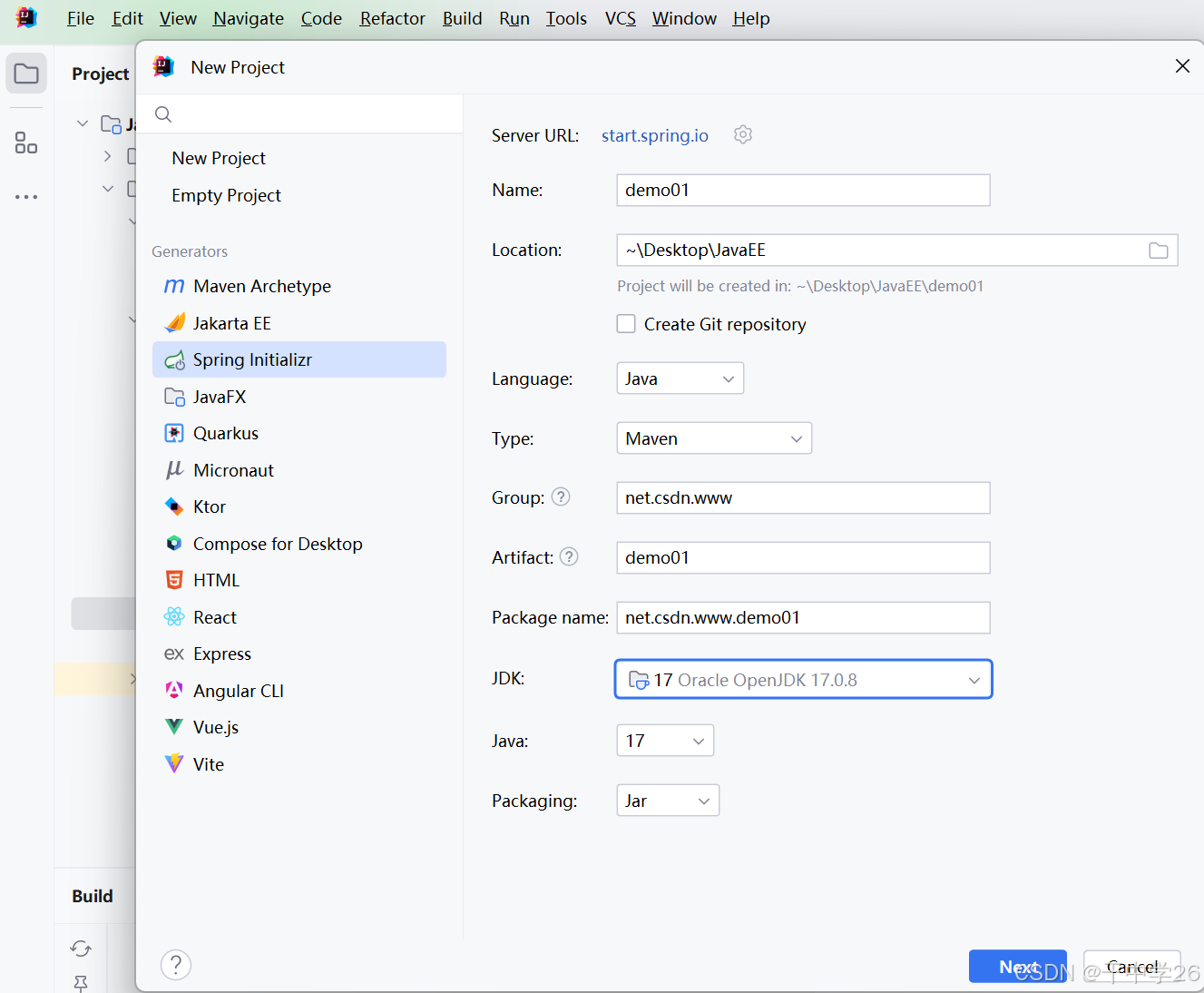1204x993 pixels.
Task: Select the Express generator
Action: [299, 654]
